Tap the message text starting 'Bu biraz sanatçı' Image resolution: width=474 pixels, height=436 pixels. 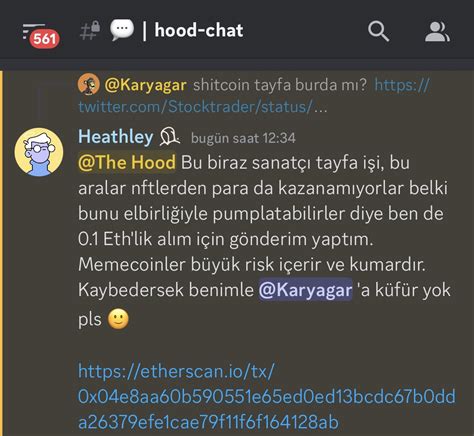point(263,239)
